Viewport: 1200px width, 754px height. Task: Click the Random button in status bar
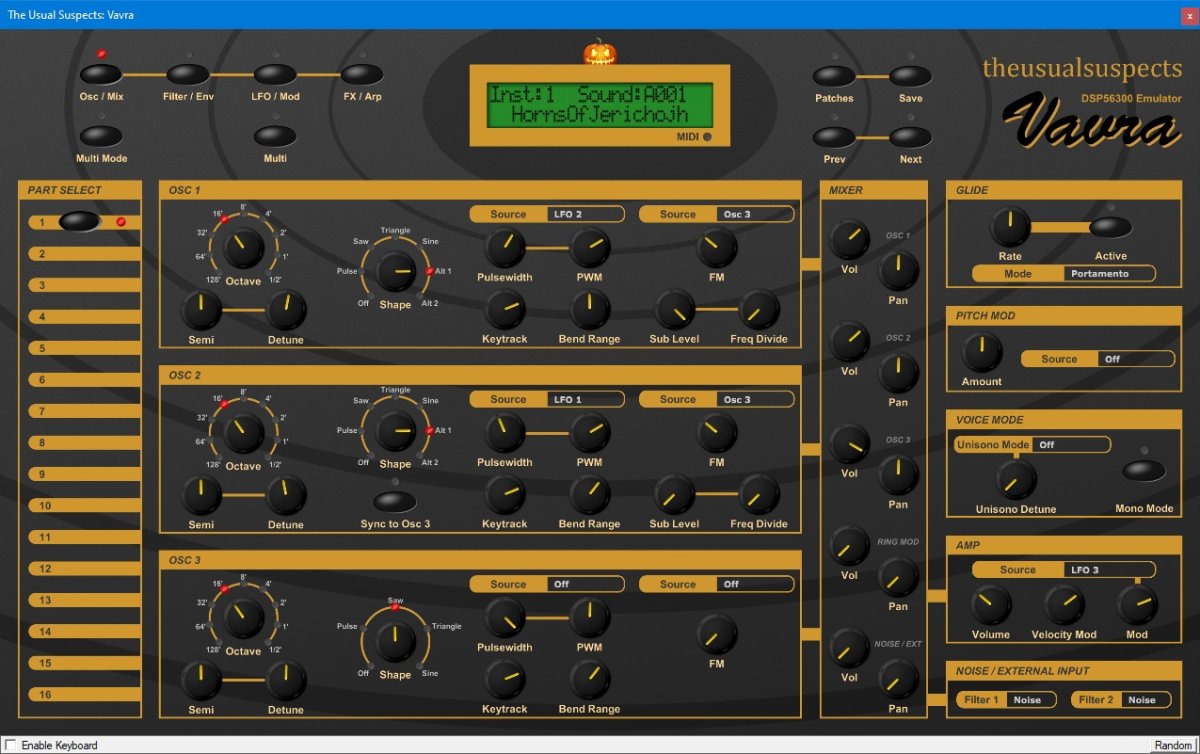click(1173, 745)
